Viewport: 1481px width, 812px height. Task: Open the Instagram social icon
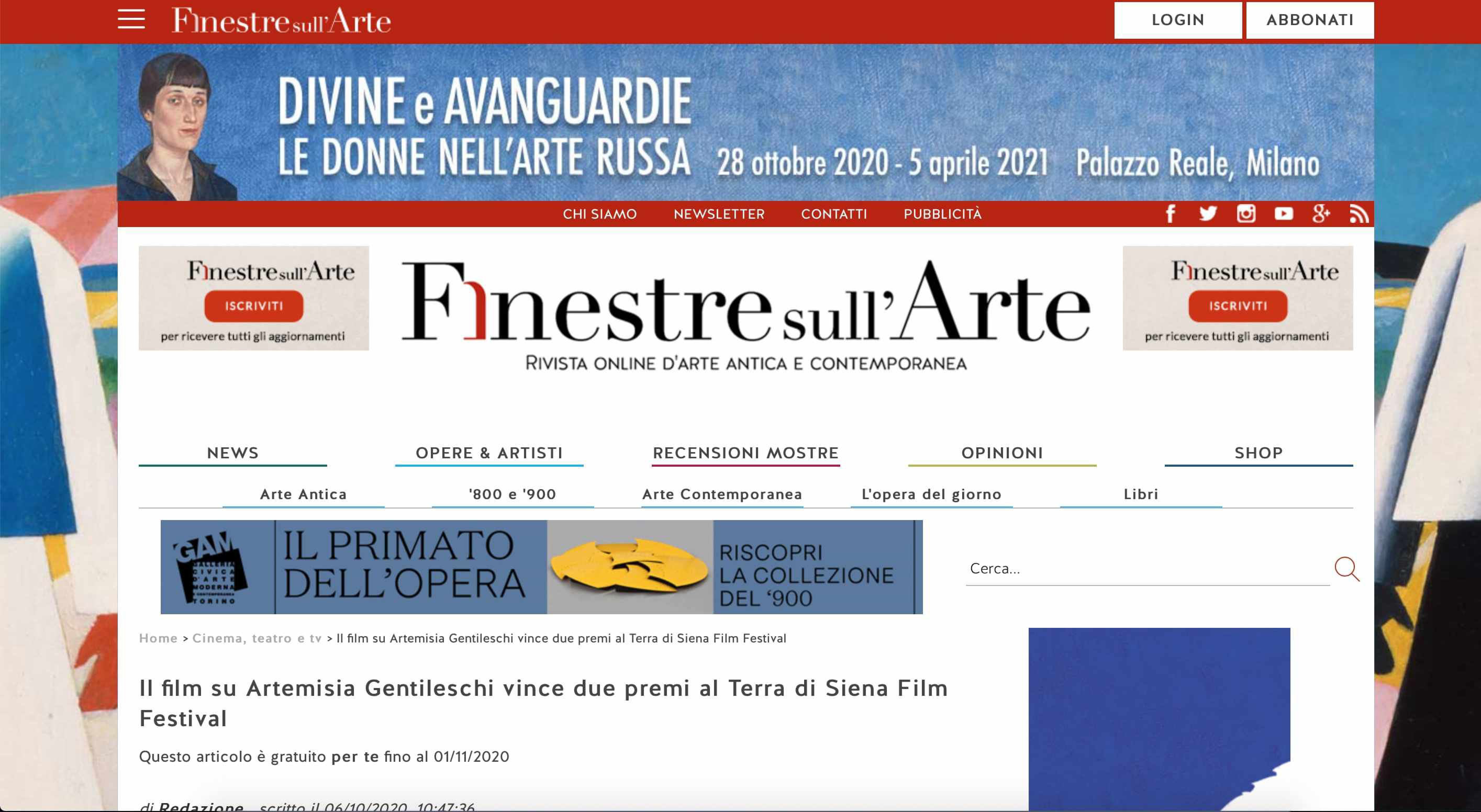tap(1246, 214)
